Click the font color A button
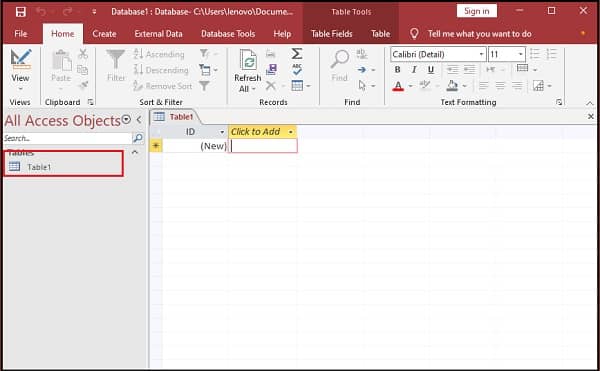This screenshot has width=600, height=371. pos(398,86)
